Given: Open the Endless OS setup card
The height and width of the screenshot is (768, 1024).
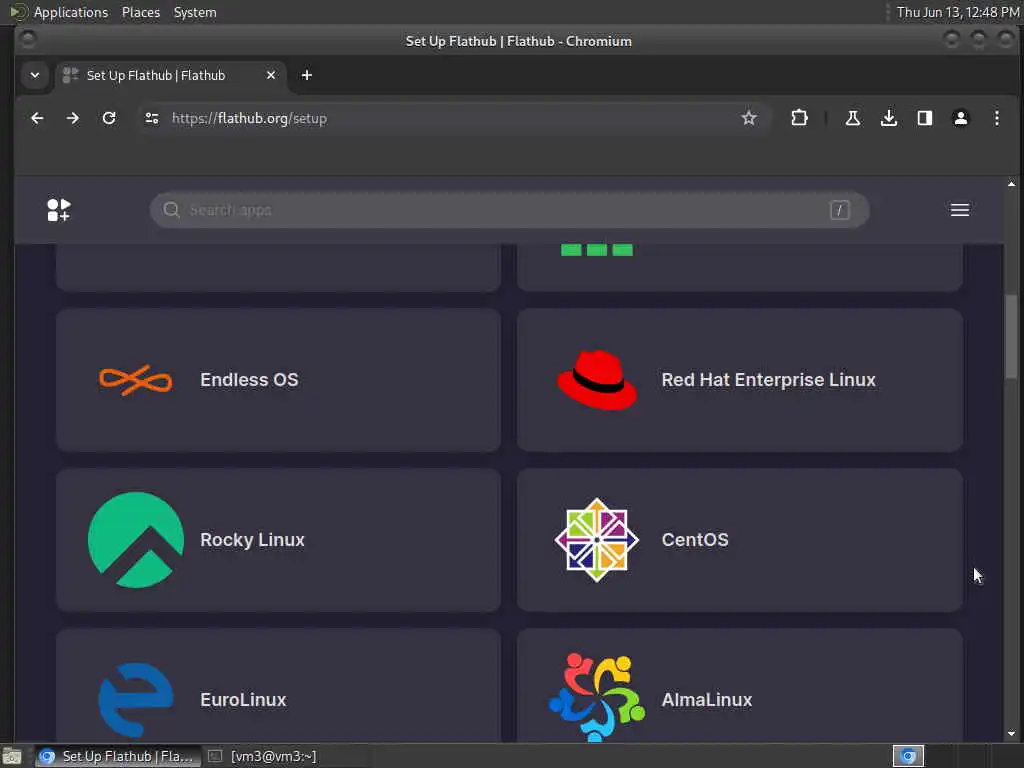Looking at the screenshot, I should 278,380.
